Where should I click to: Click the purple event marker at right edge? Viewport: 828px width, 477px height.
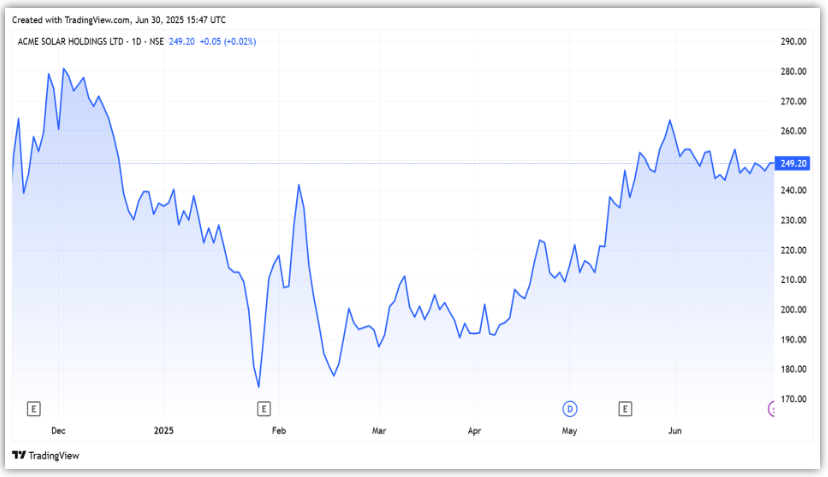click(771, 408)
